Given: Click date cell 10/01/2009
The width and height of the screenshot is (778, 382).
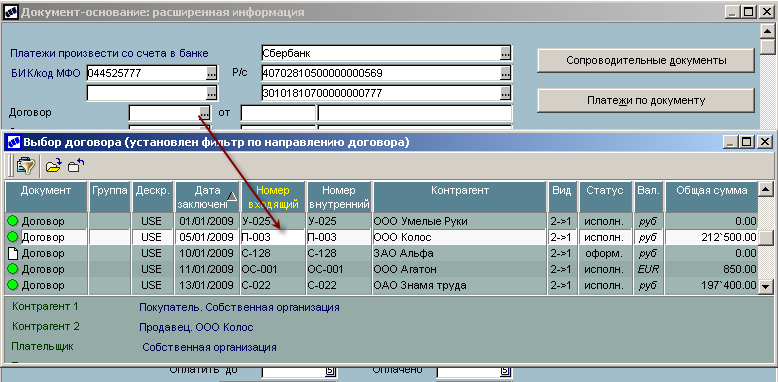Looking at the screenshot, I should click(x=207, y=253).
